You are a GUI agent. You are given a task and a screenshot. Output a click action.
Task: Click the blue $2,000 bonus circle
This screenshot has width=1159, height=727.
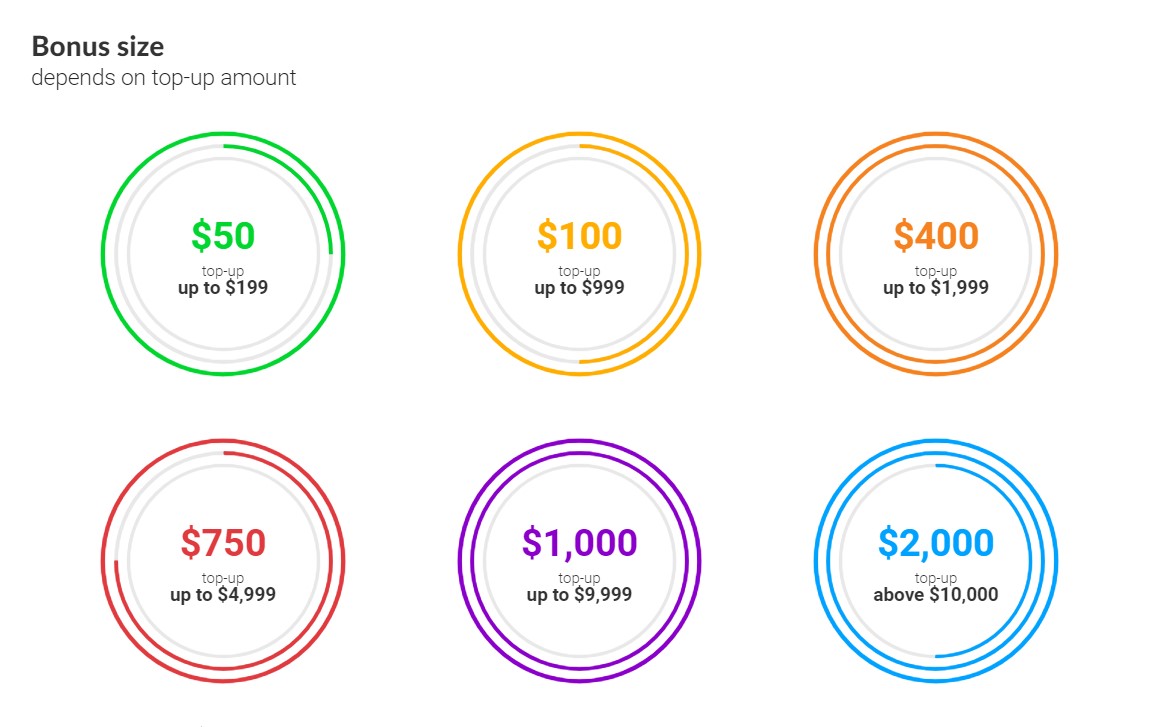(936, 561)
